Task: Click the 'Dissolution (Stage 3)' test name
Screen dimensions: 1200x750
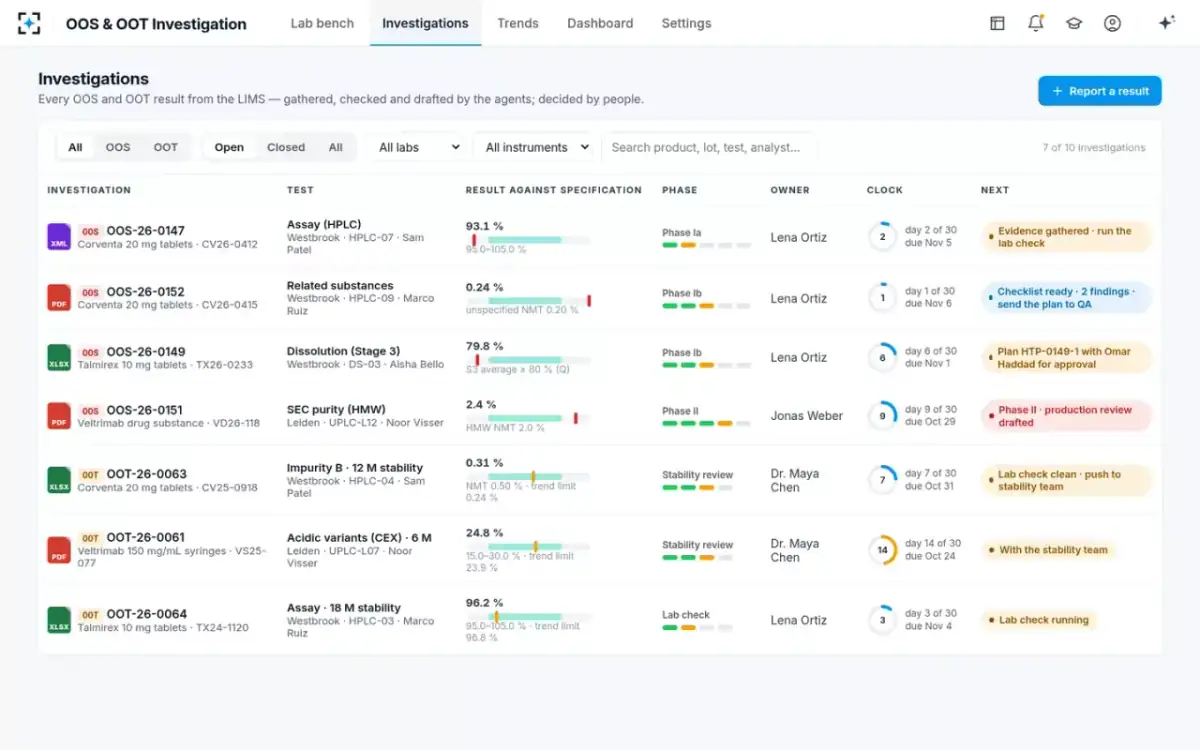Action: (343, 351)
